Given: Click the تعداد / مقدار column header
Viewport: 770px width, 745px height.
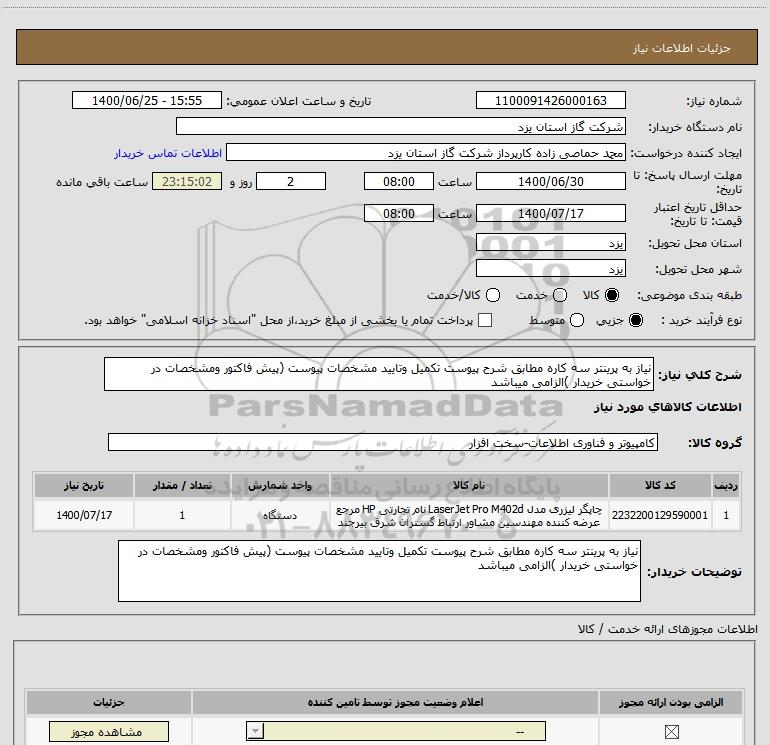Looking at the screenshot, I should (x=182, y=485).
